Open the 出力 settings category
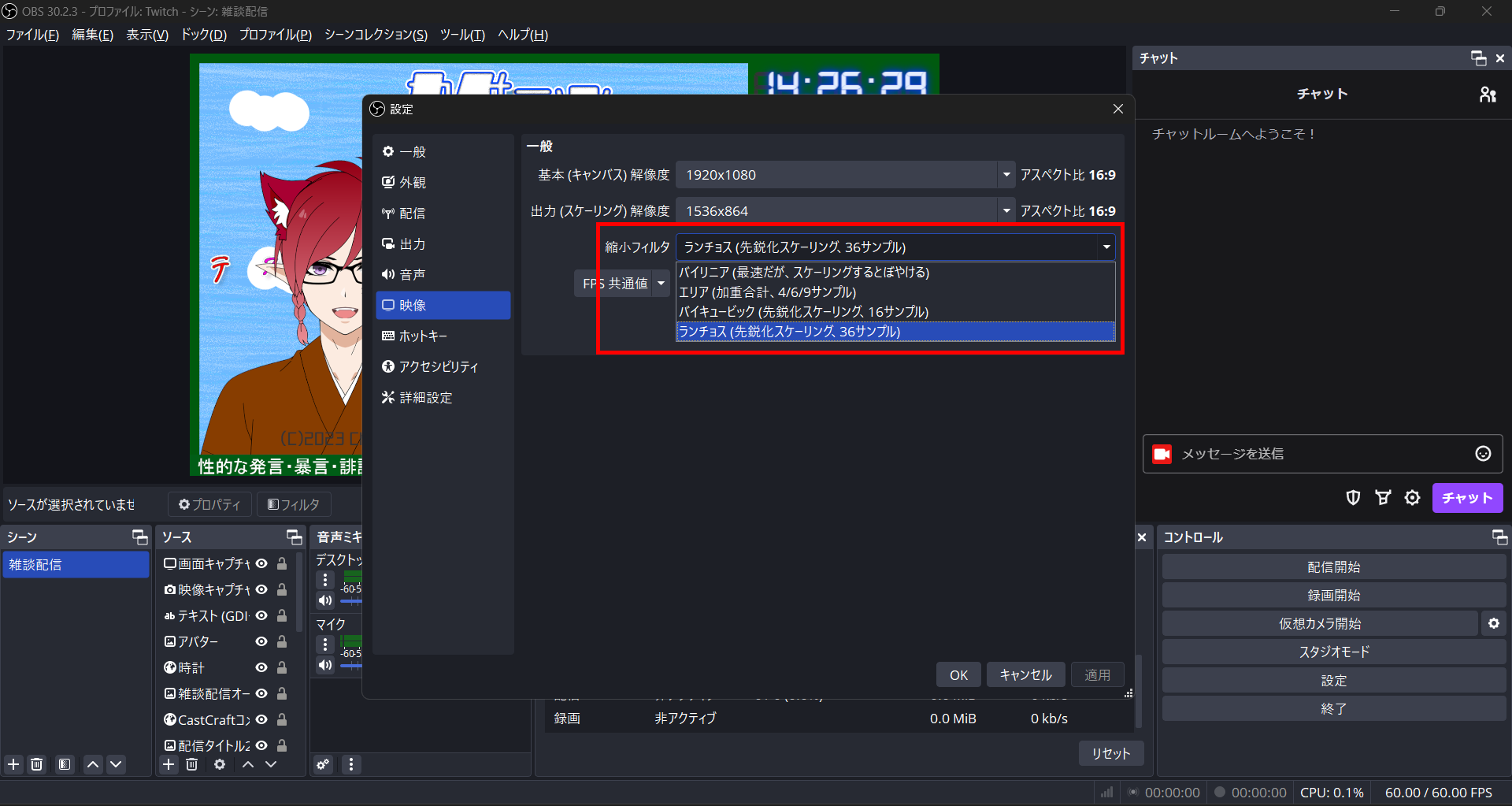Screen dimensions: 1512x806 tap(443, 243)
